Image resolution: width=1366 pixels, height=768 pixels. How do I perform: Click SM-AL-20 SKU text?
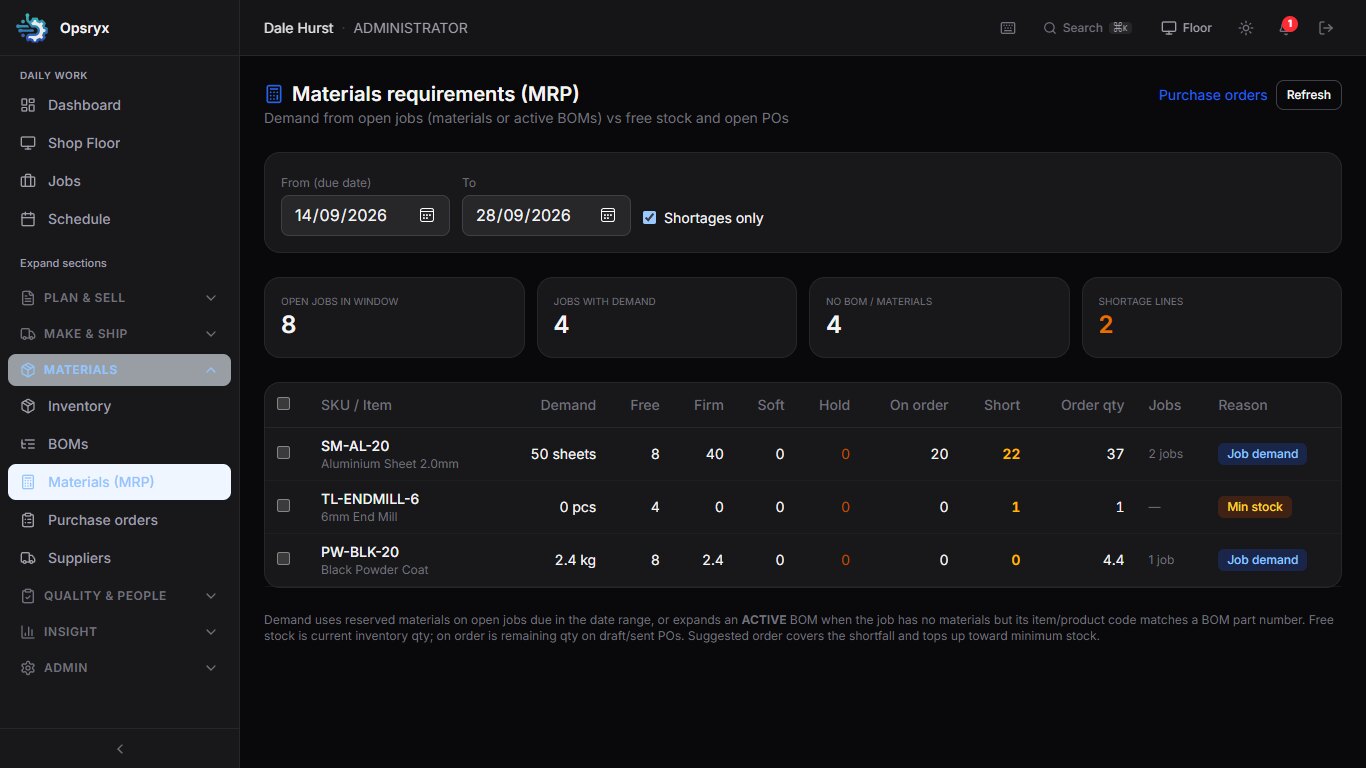[355, 446]
